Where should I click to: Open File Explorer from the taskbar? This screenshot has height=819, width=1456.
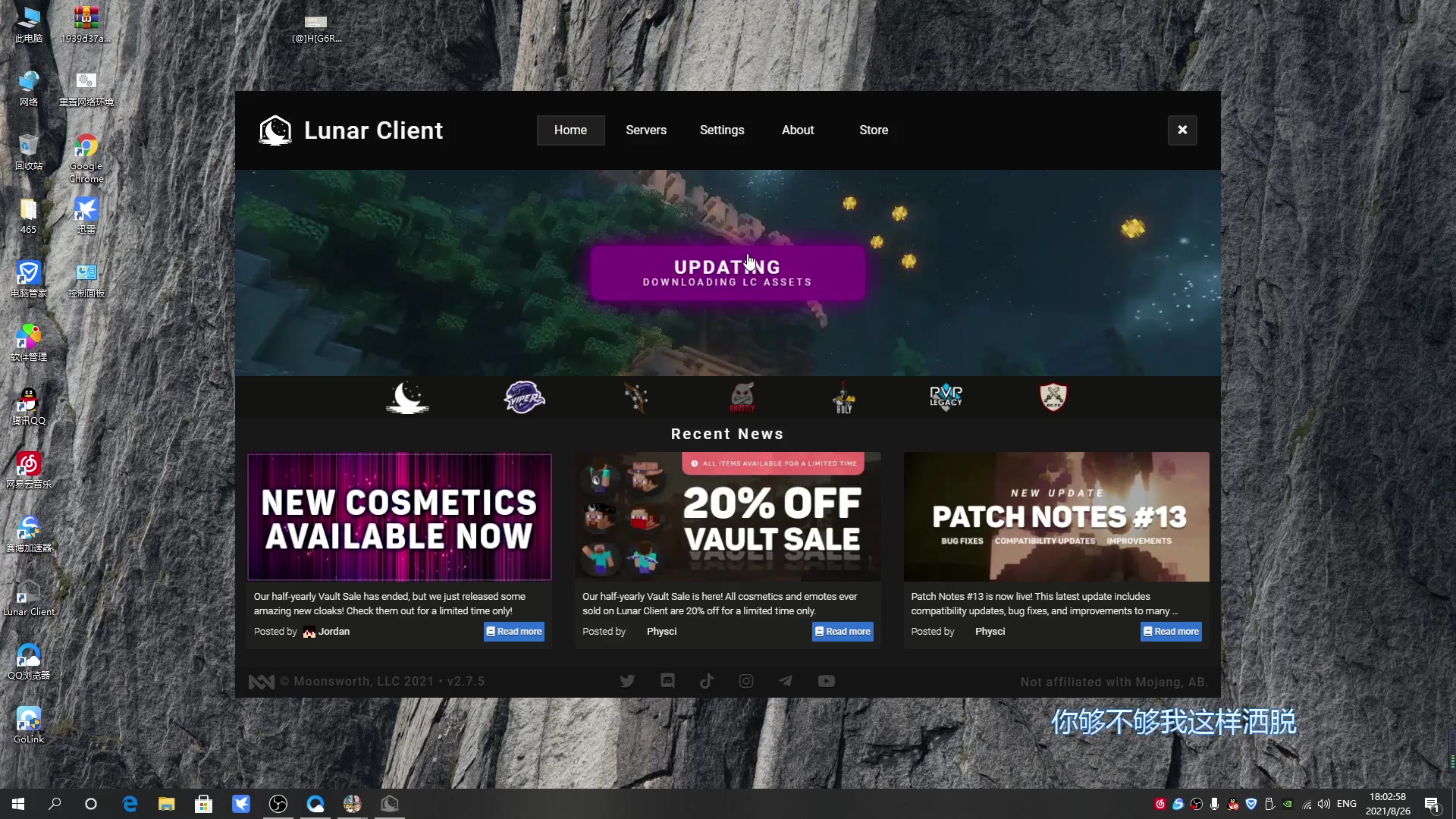[x=167, y=804]
